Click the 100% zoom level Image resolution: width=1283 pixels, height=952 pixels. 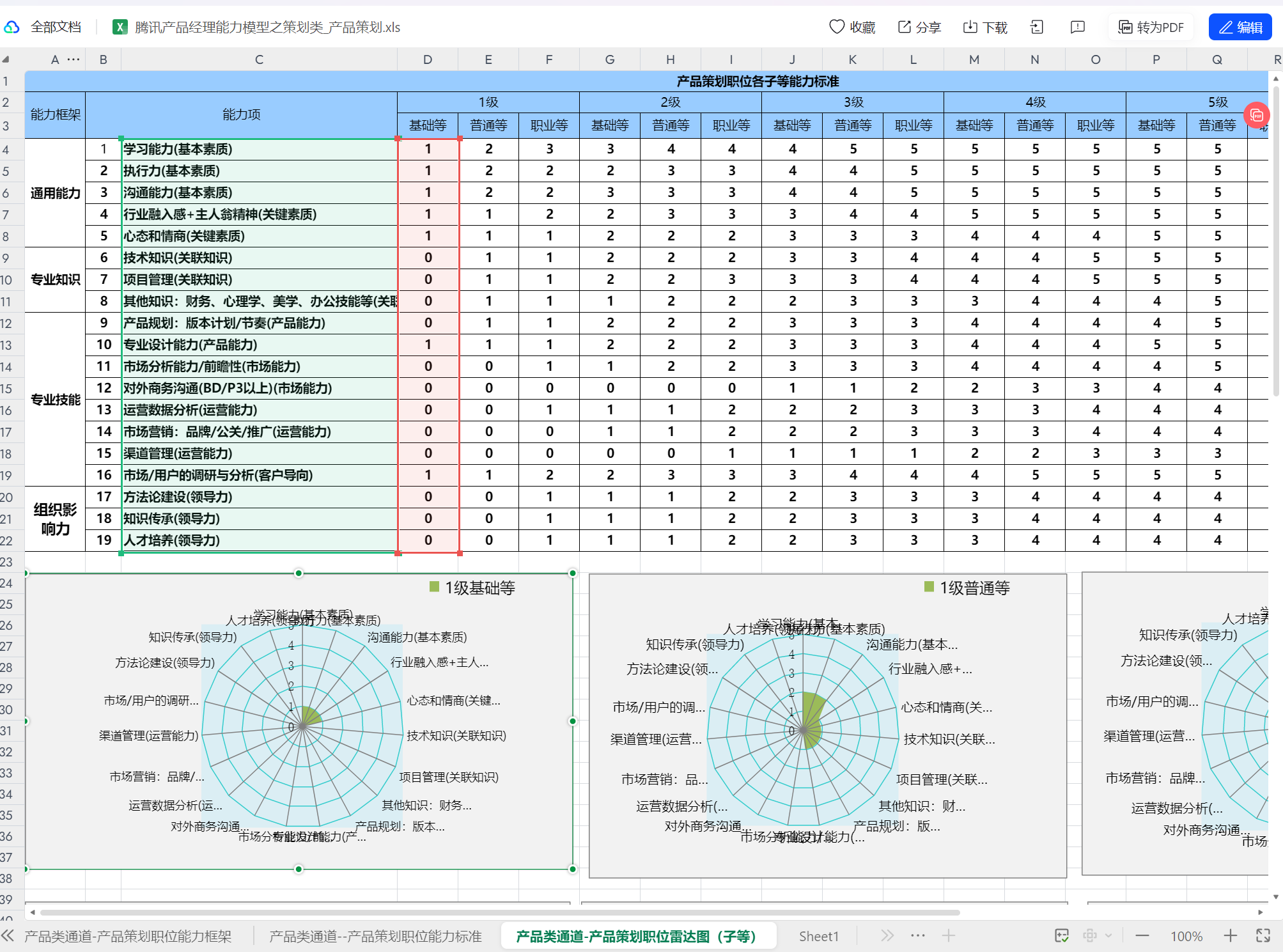pyautogui.click(x=1186, y=936)
